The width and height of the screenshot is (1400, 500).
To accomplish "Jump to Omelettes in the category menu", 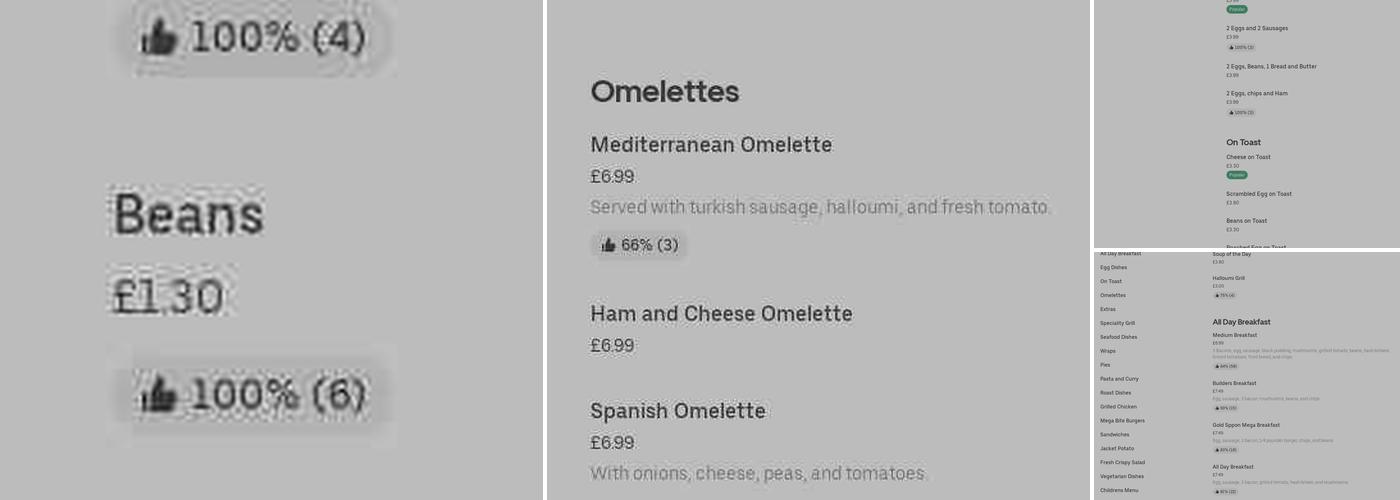I will coord(1113,295).
